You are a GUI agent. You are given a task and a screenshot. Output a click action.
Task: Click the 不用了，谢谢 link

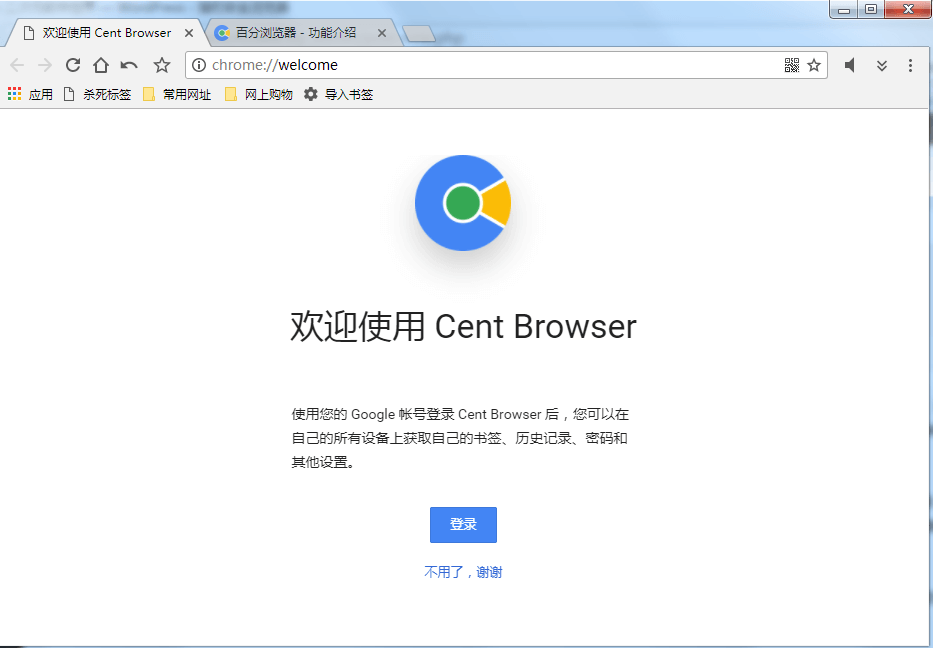click(463, 572)
